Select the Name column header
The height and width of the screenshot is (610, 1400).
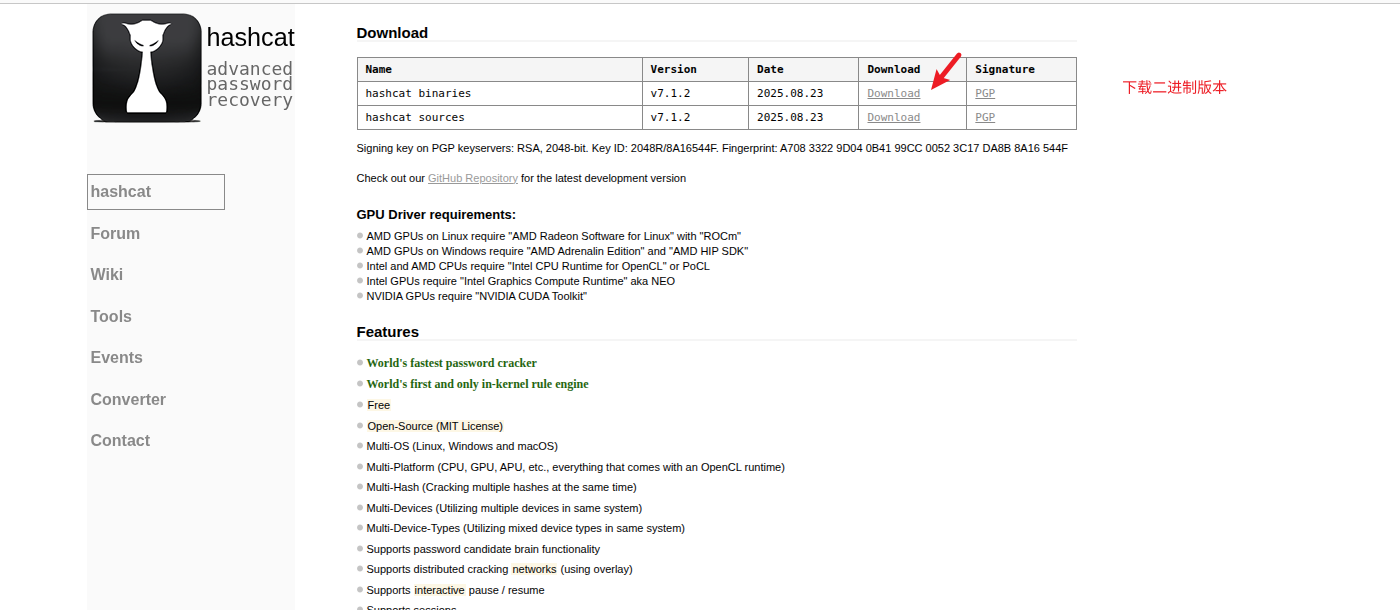(500, 69)
